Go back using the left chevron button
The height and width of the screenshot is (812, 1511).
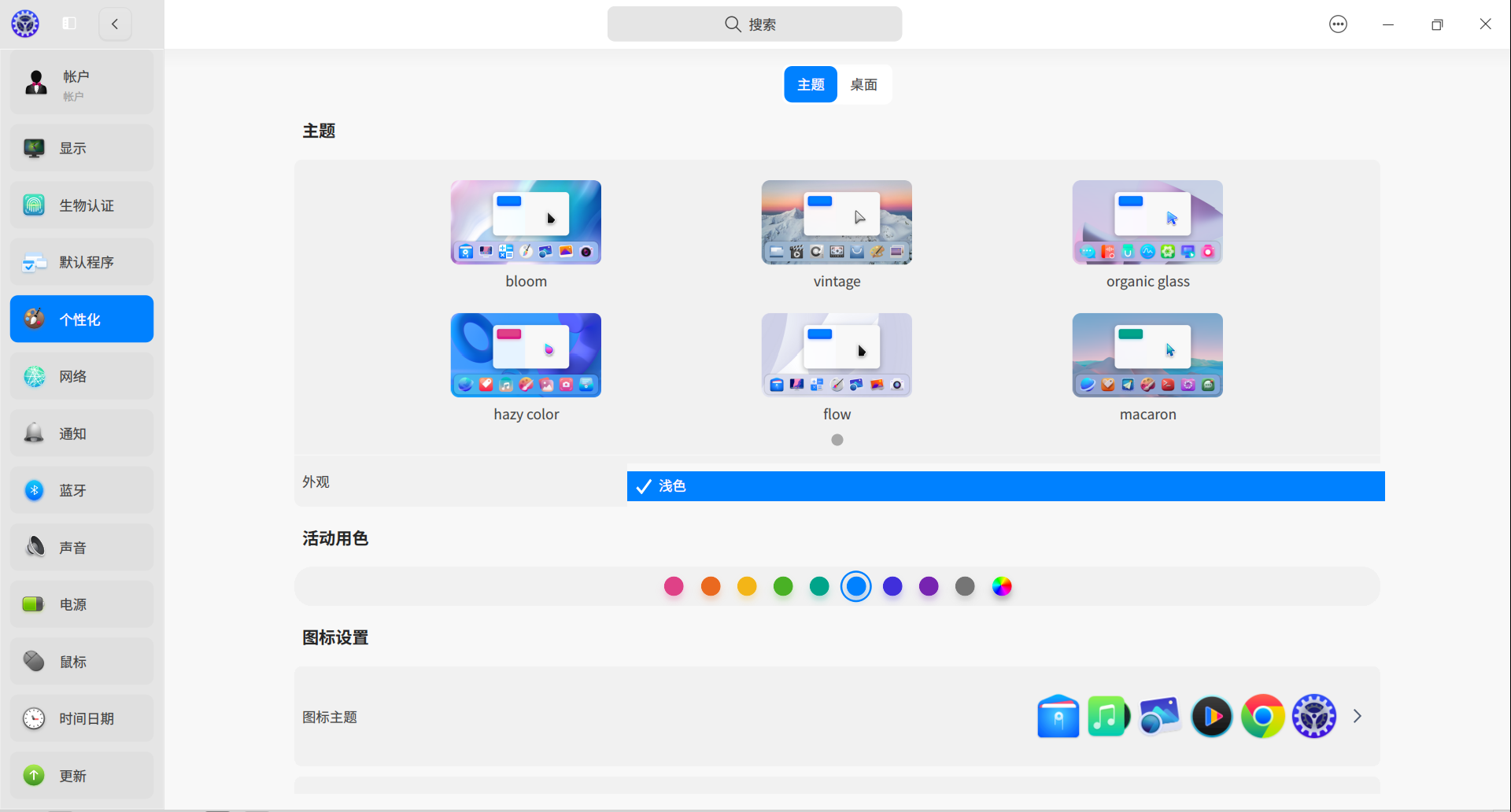point(115,24)
